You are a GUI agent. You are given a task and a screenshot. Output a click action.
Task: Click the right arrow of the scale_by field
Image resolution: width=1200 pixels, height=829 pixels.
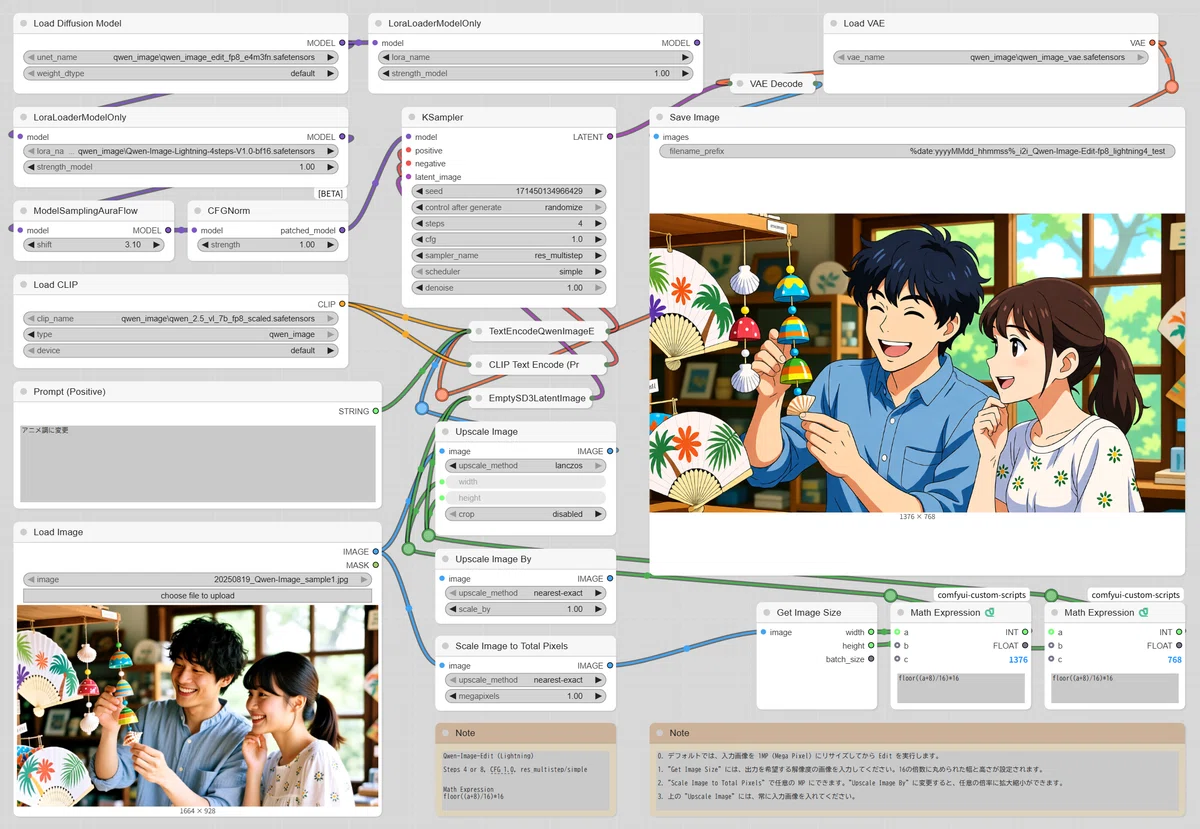pyautogui.click(x=598, y=609)
